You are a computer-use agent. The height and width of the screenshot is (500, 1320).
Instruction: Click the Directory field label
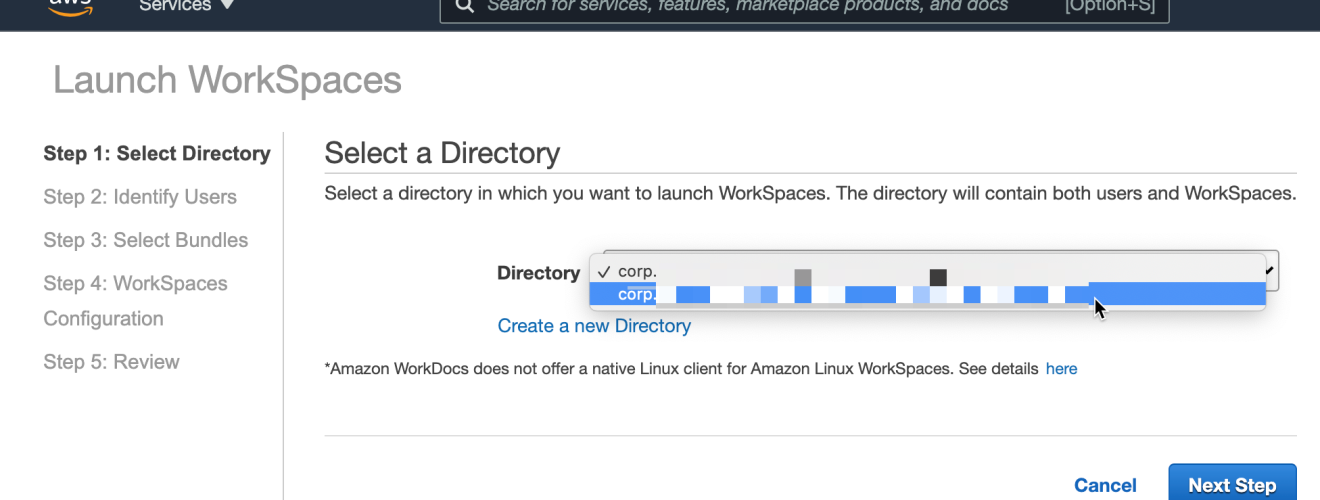coord(538,273)
